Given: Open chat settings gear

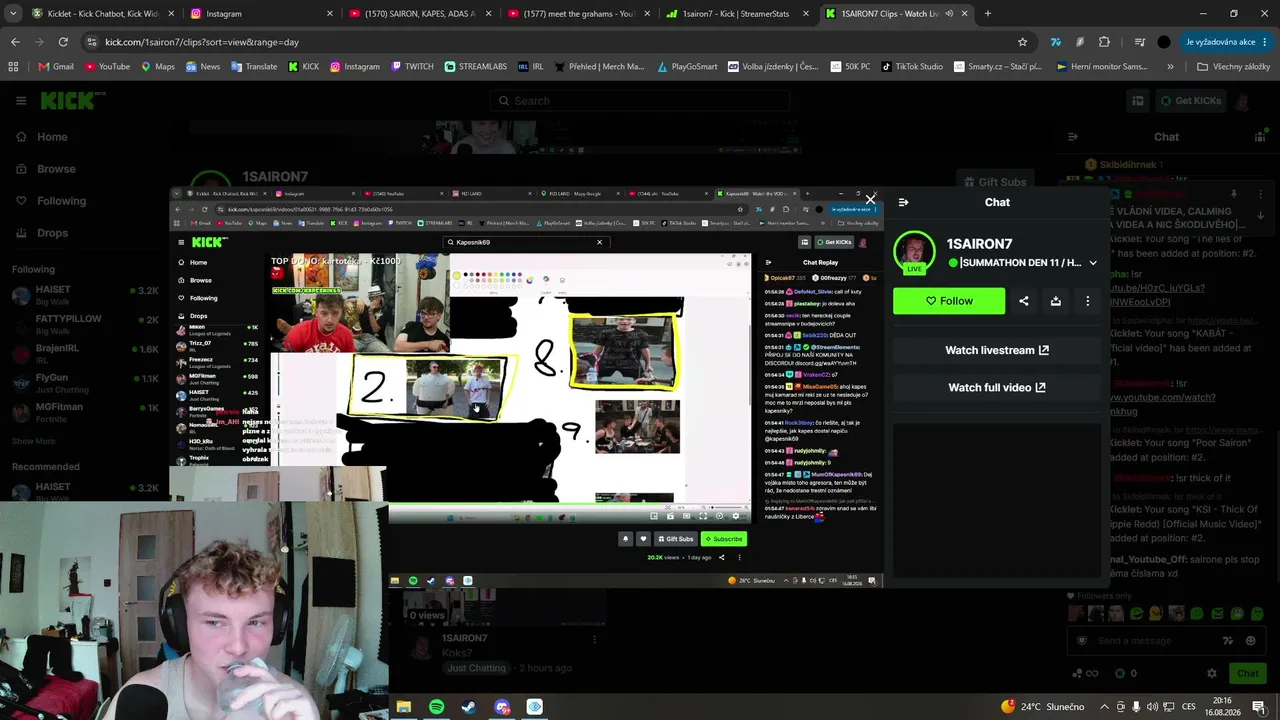Looking at the screenshot, I should 1212,673.
